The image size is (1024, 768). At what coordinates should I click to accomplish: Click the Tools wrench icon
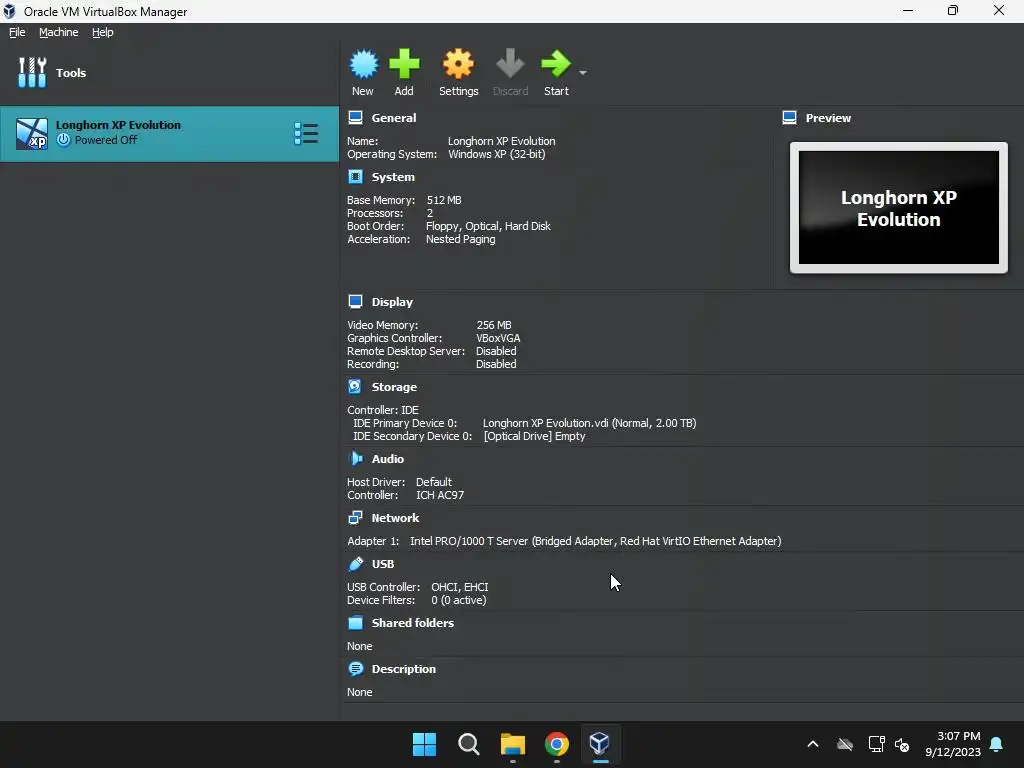pyautogui.click(x=32, y=72)
